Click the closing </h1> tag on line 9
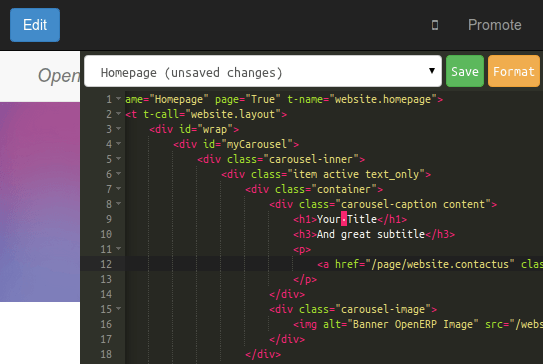The height and width of the screenshot is (364, 543). [392, 219]
